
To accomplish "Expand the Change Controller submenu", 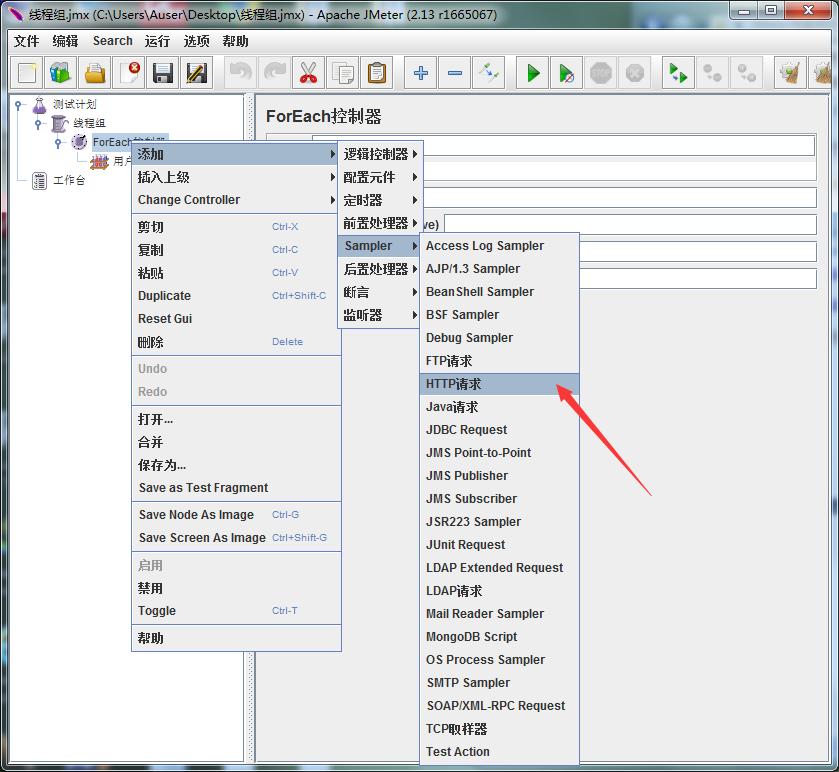I will pyautogui.click(x=236, y=200).
